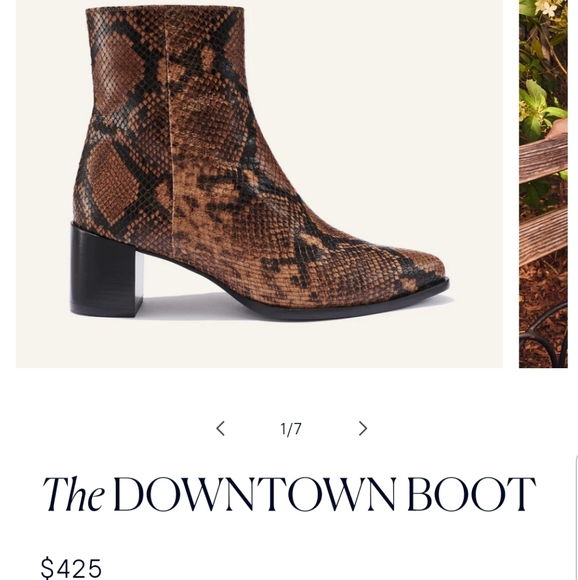Select the garden fence photo in carousel

click(x=543, y=183)
